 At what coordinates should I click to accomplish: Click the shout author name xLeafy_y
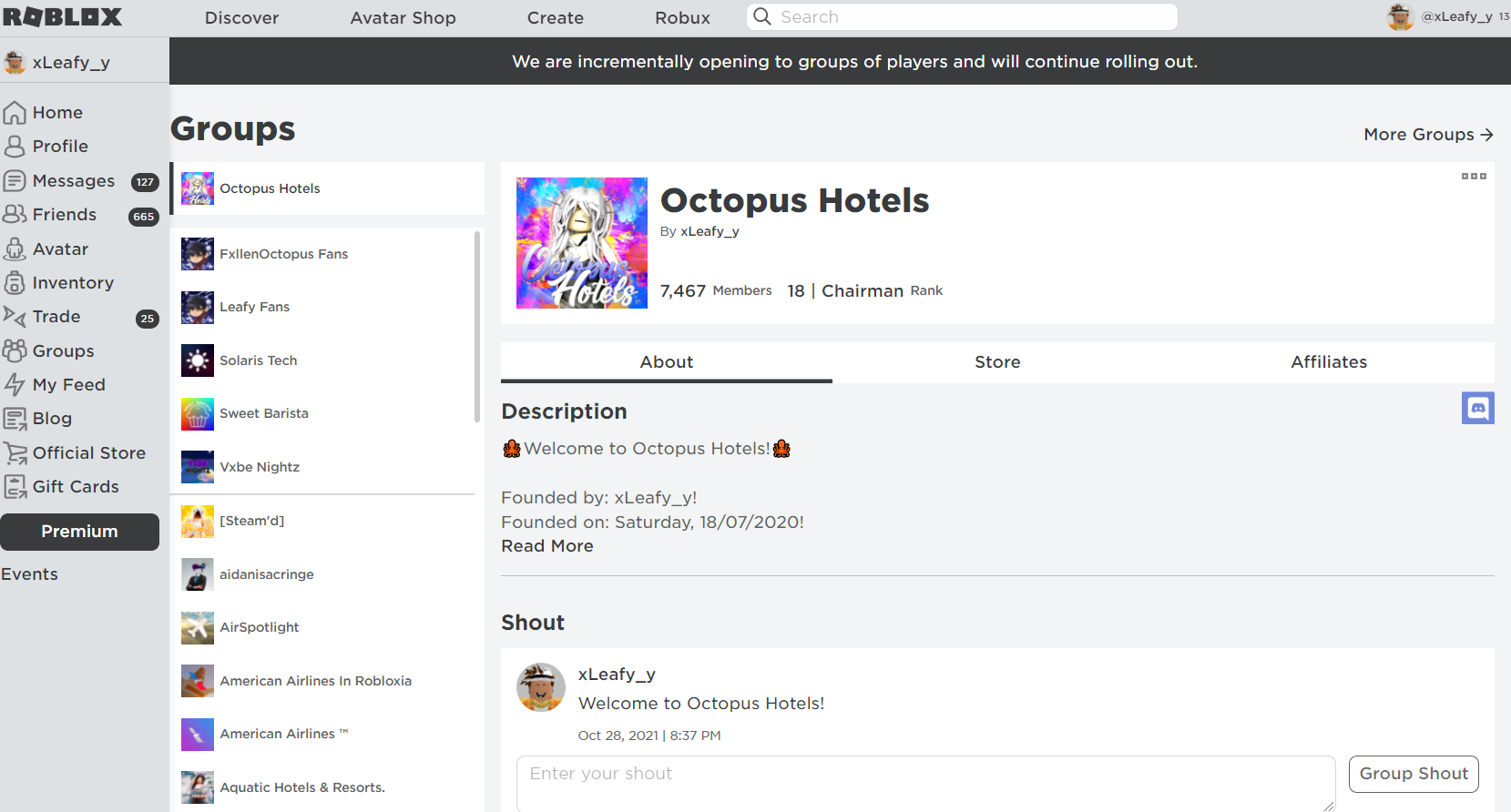coord(617,675)
